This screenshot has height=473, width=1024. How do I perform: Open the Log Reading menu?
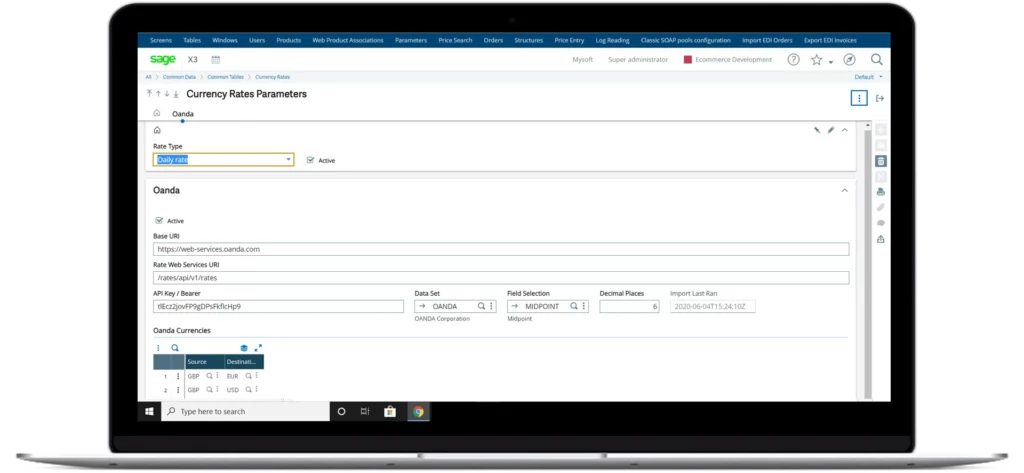click(x=613, y=40)
